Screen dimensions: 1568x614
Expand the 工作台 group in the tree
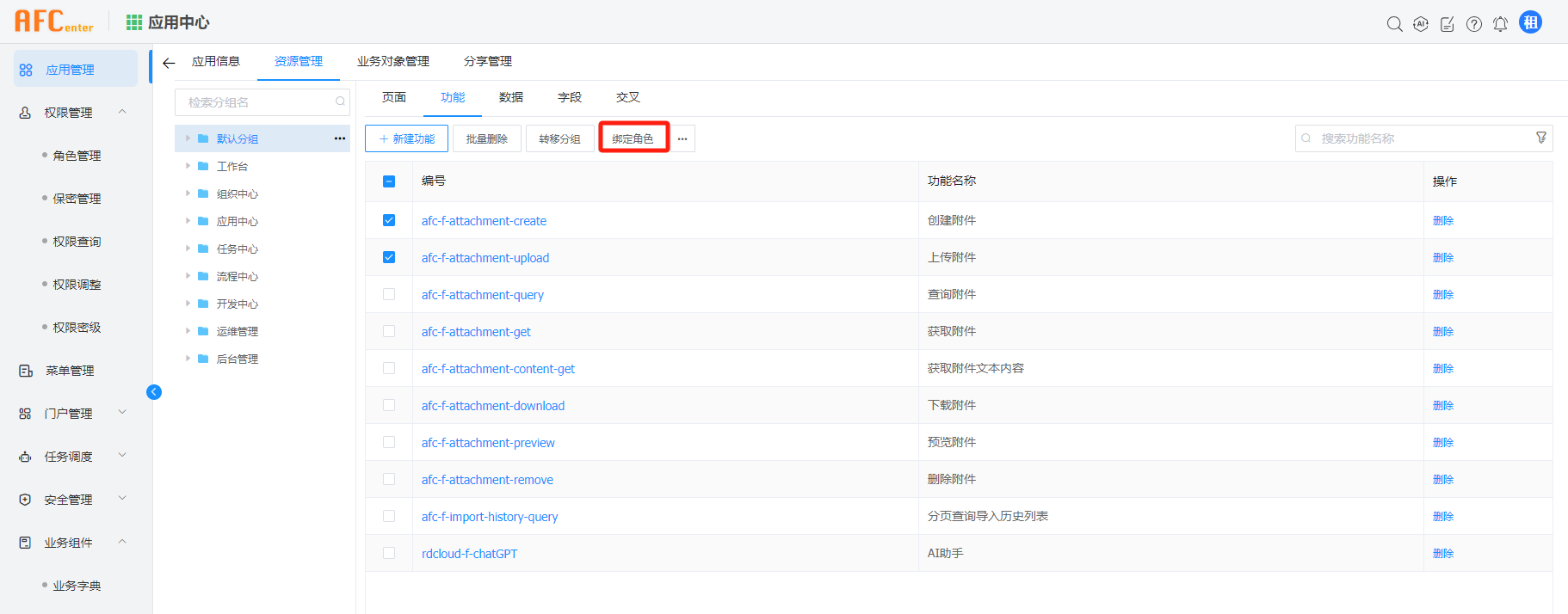tap(188, 166)
